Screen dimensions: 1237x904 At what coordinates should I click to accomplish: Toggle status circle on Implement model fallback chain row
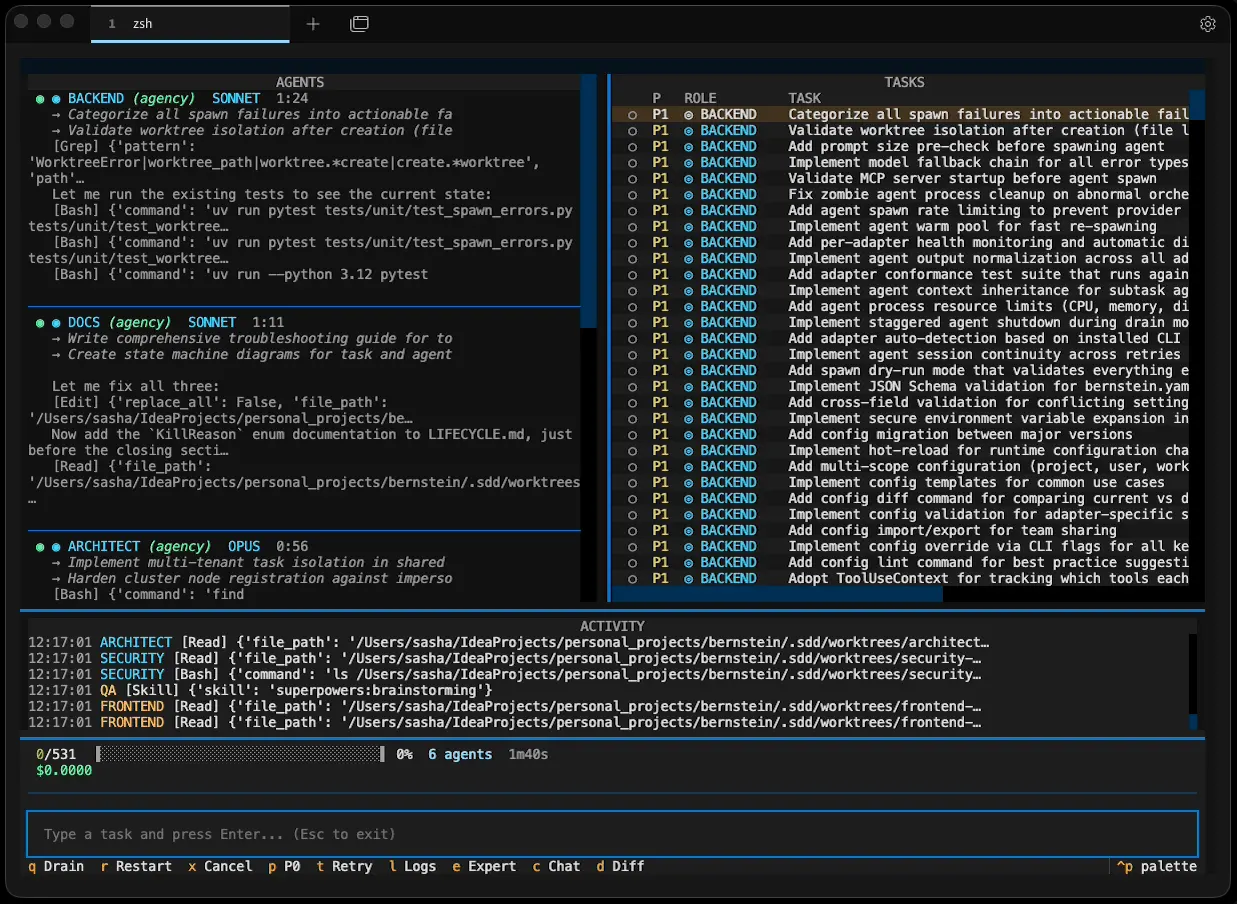coord(632,163)
